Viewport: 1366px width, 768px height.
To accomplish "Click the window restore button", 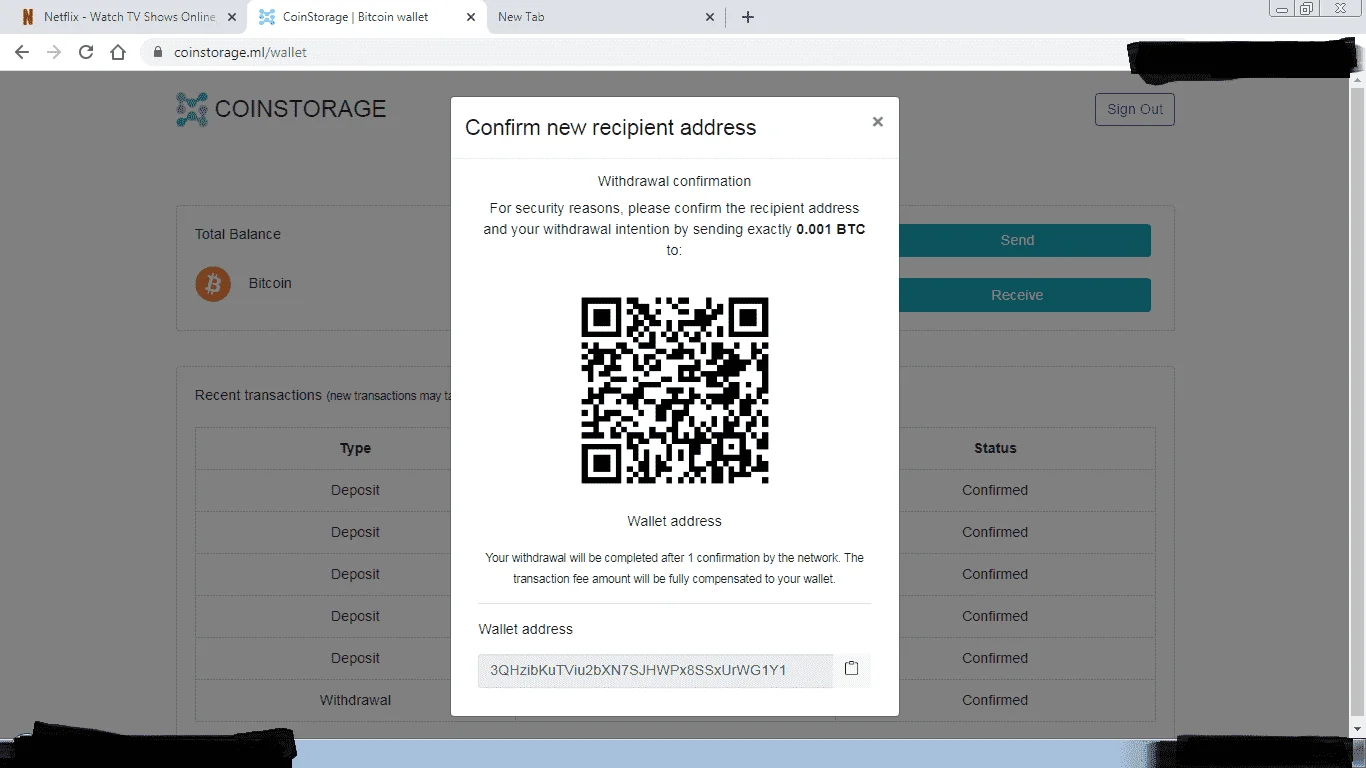I will click(1306, 8).
